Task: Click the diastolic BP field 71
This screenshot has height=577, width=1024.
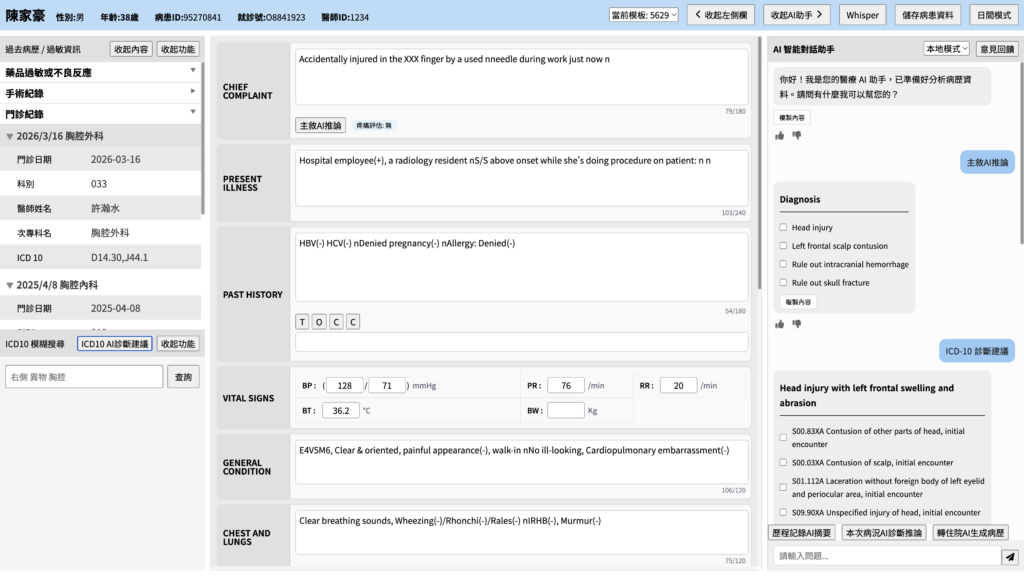Action: click(387, 386)
